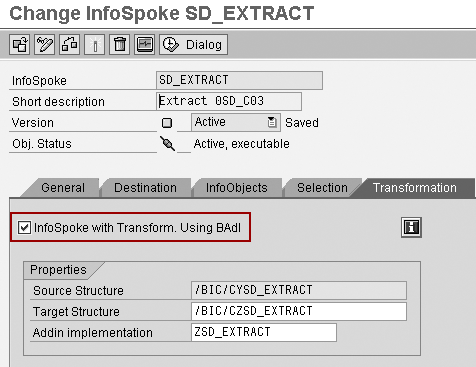Switch to the General tab

pyautogui.click(x=63, y=188)
